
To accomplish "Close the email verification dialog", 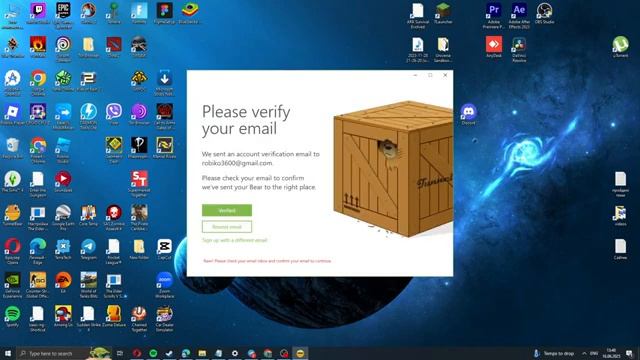I will point(445,75).
